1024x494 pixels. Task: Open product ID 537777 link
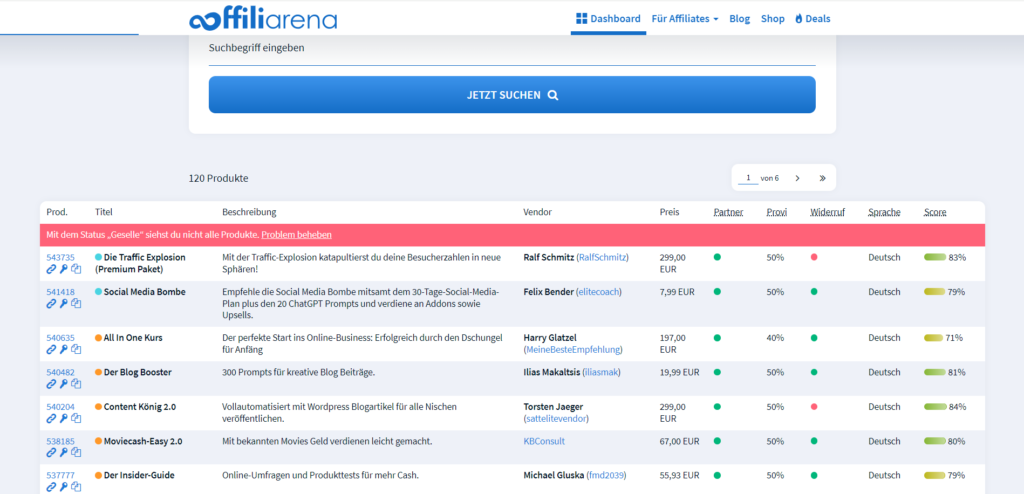[x=60, y=475]
